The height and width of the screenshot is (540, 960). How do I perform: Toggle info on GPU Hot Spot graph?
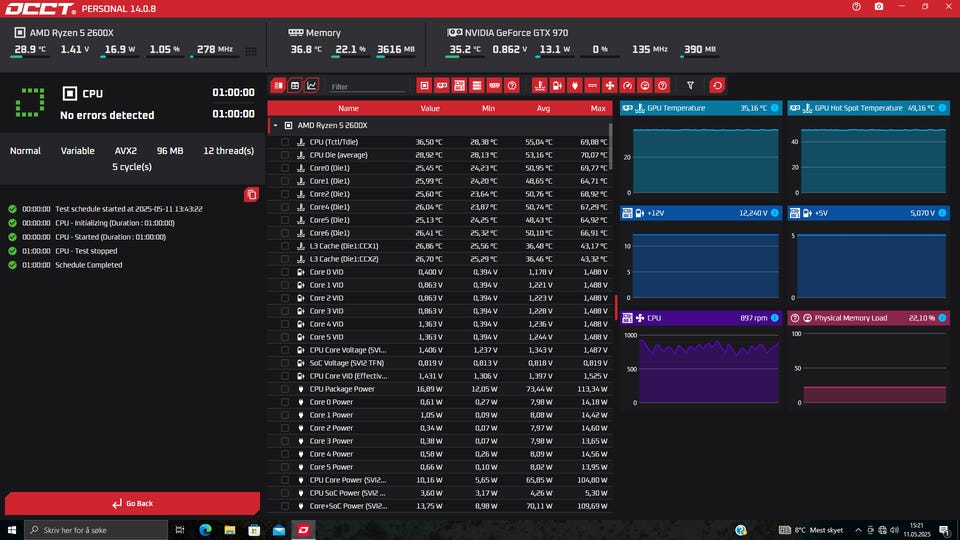point(942,108)
